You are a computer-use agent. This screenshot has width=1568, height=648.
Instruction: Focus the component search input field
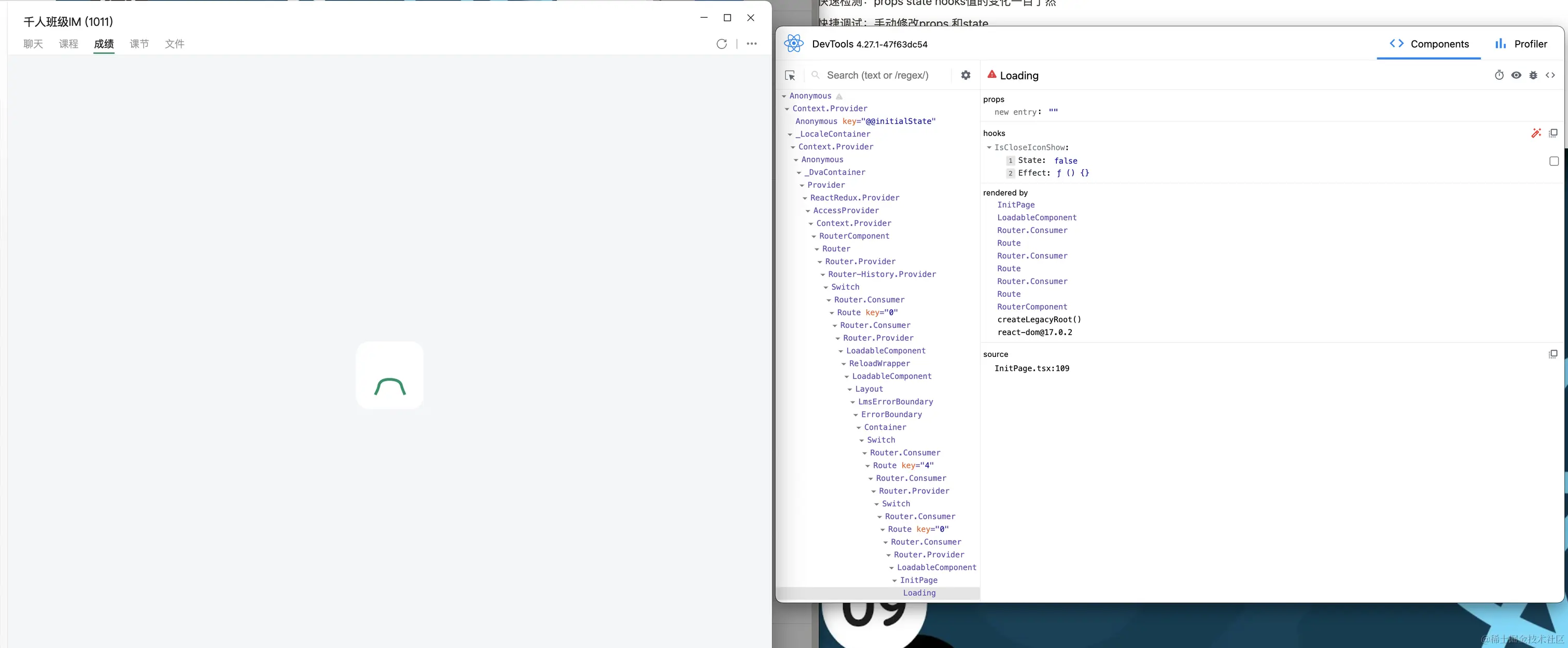877,76
